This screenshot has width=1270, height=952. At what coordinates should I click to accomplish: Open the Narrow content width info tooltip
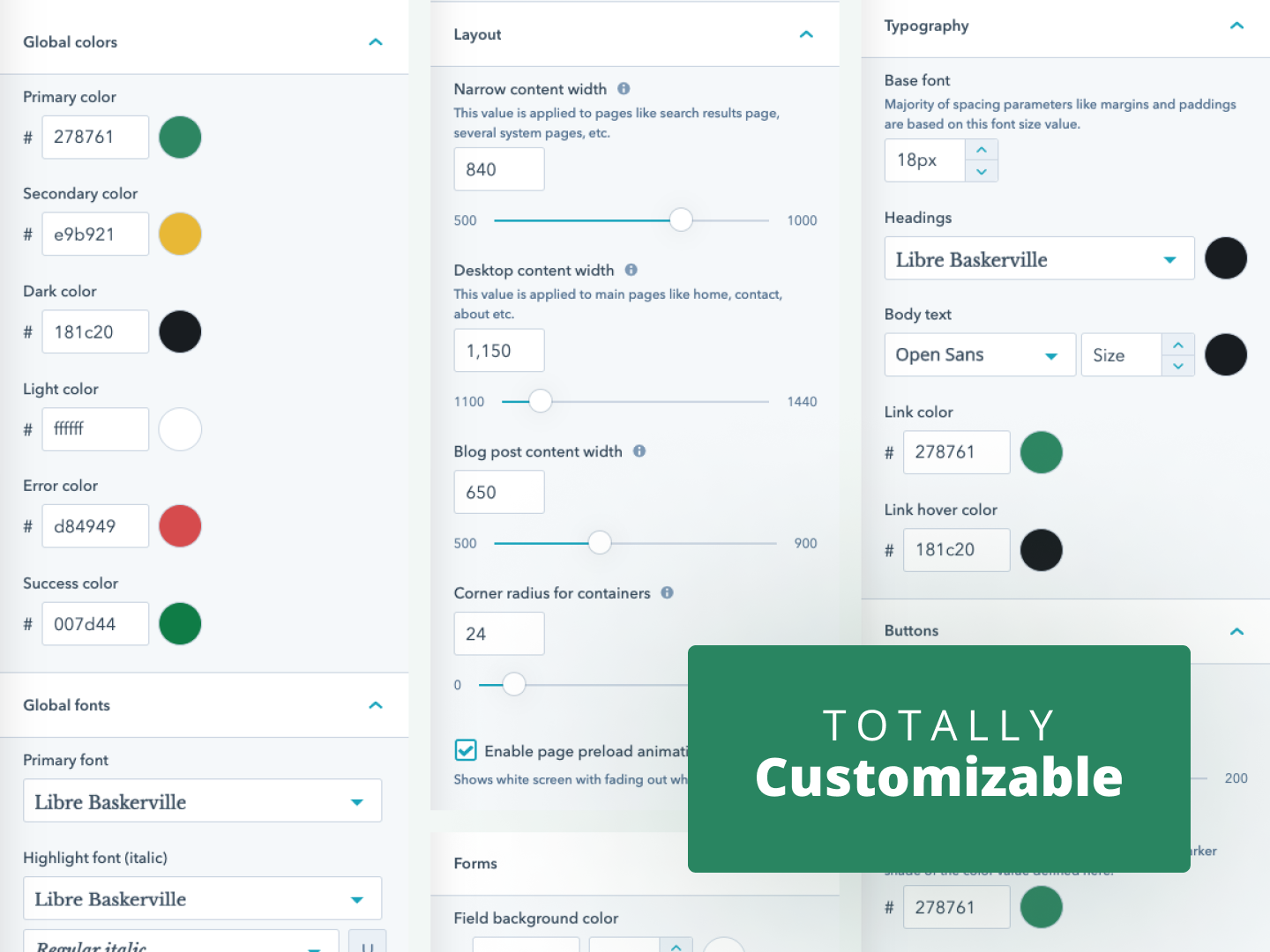[624, 88]
